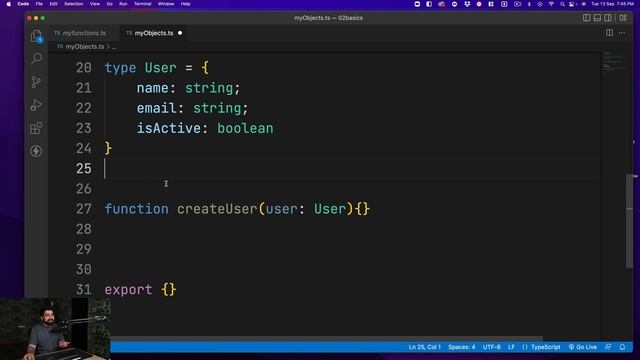Screen dimensions: 640x360
Task: Open Spotlight search in macOS menu bar
Action: [562, 4]
